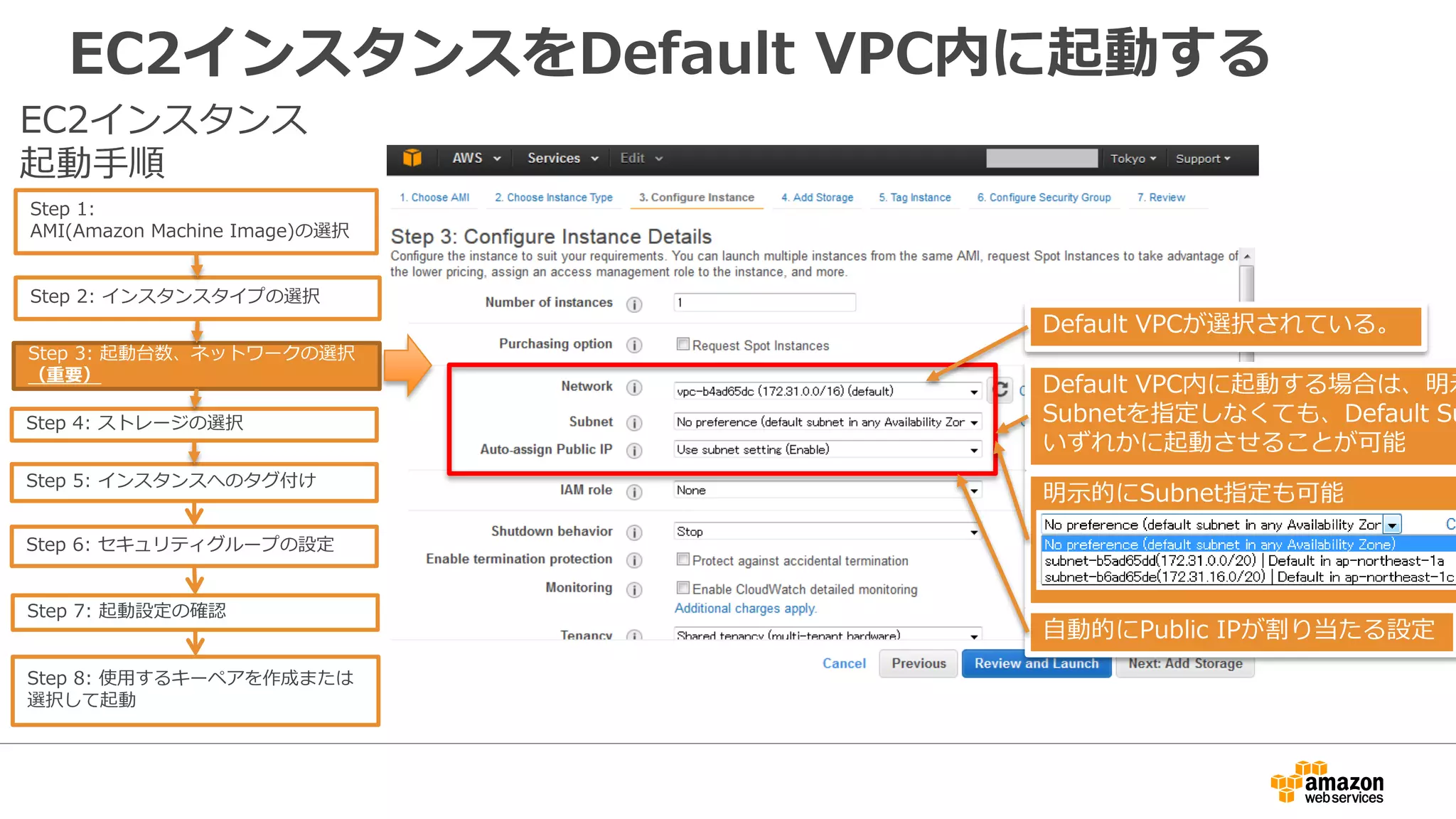
Task: Go to 4. Add Storage tab
Action: [817, 198]
